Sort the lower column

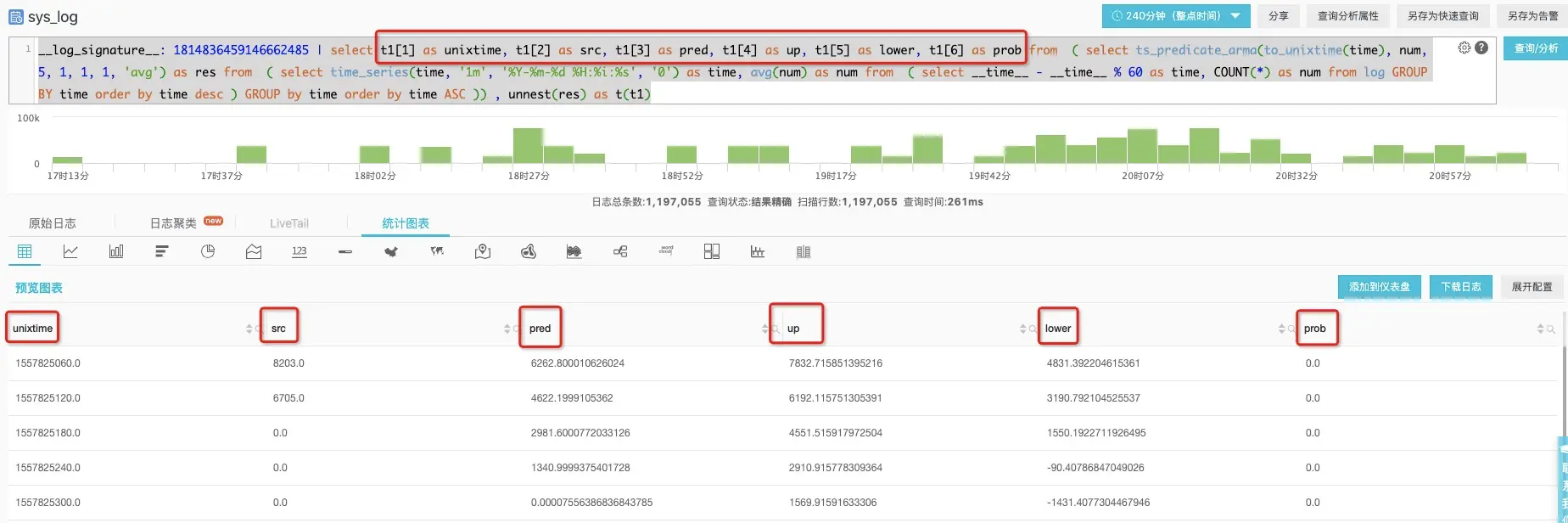[x=1281, y=329]
